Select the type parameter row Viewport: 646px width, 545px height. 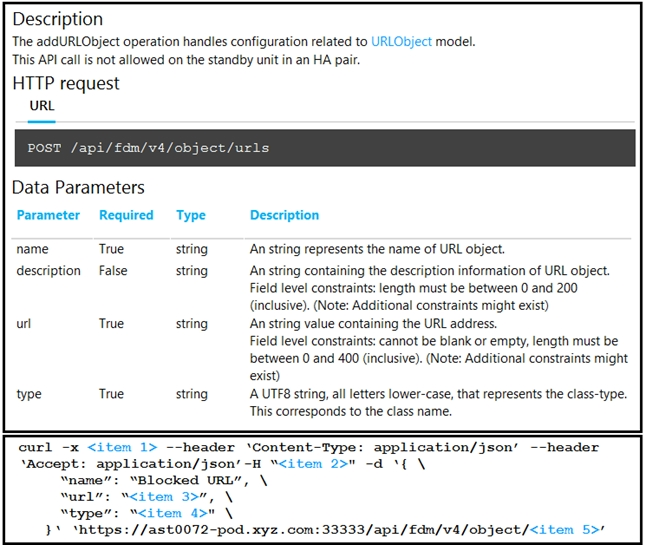tap(29, 394)
